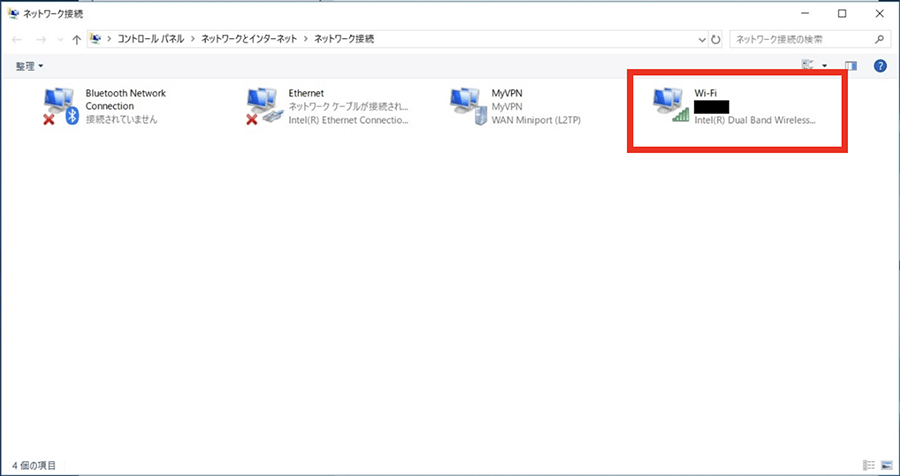Click the change view icon
The height and width of the screenshot is (476, 900).
tap(808, 65)
